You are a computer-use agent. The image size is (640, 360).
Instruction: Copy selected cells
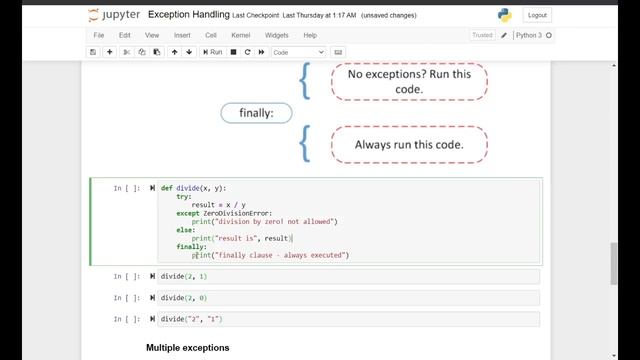point(142,52)
